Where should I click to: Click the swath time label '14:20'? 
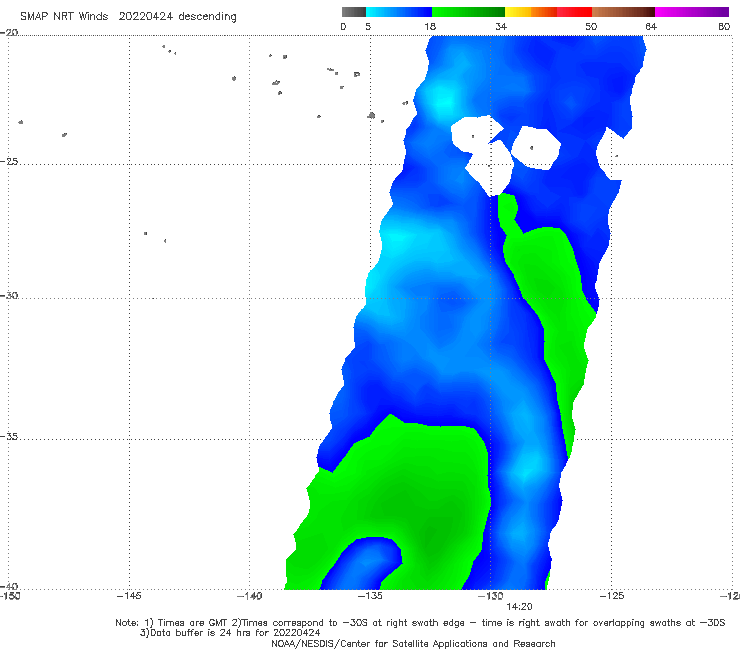click(x=519, y=607)
